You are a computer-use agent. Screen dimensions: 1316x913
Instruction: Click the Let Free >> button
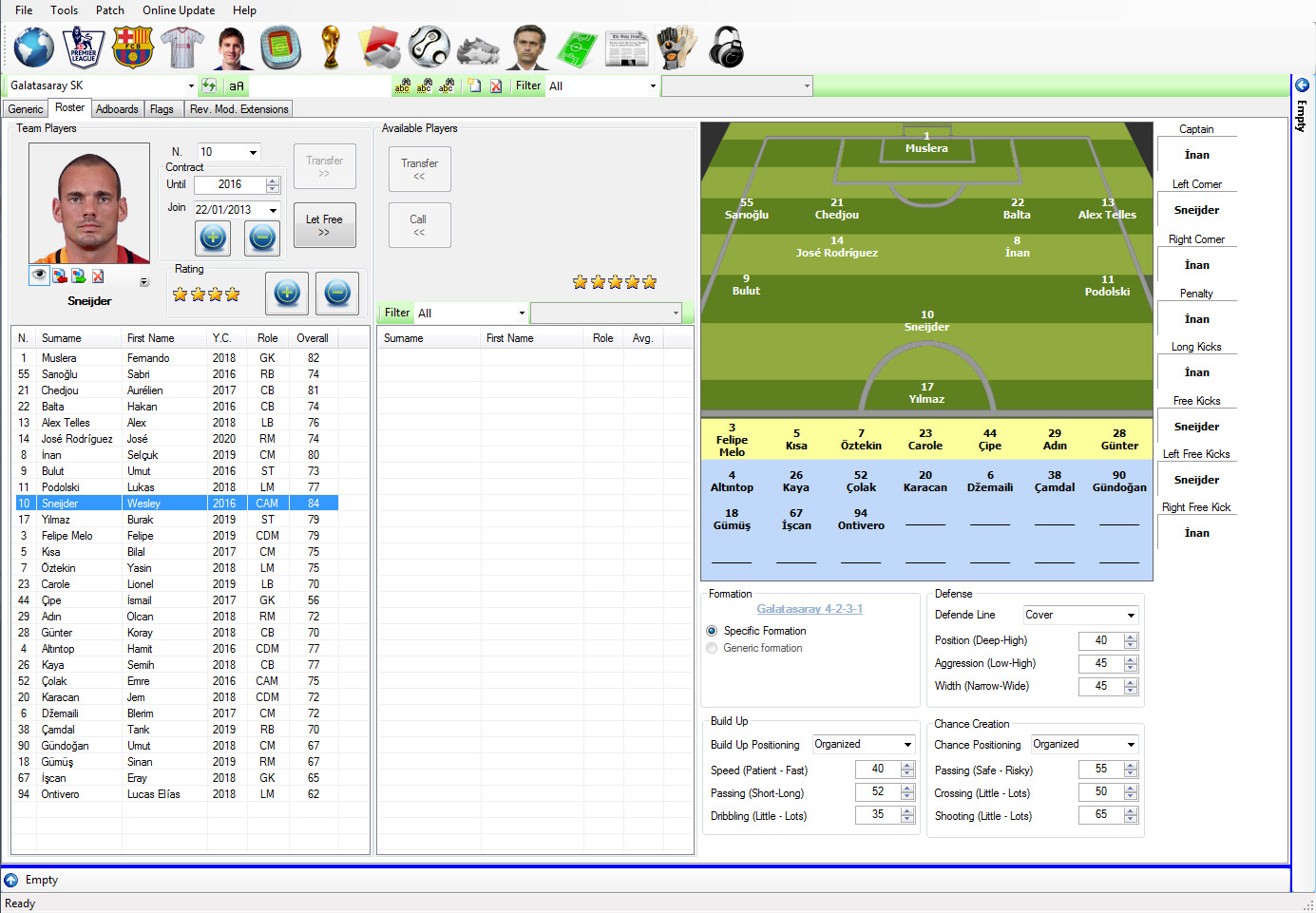(324, 225)
